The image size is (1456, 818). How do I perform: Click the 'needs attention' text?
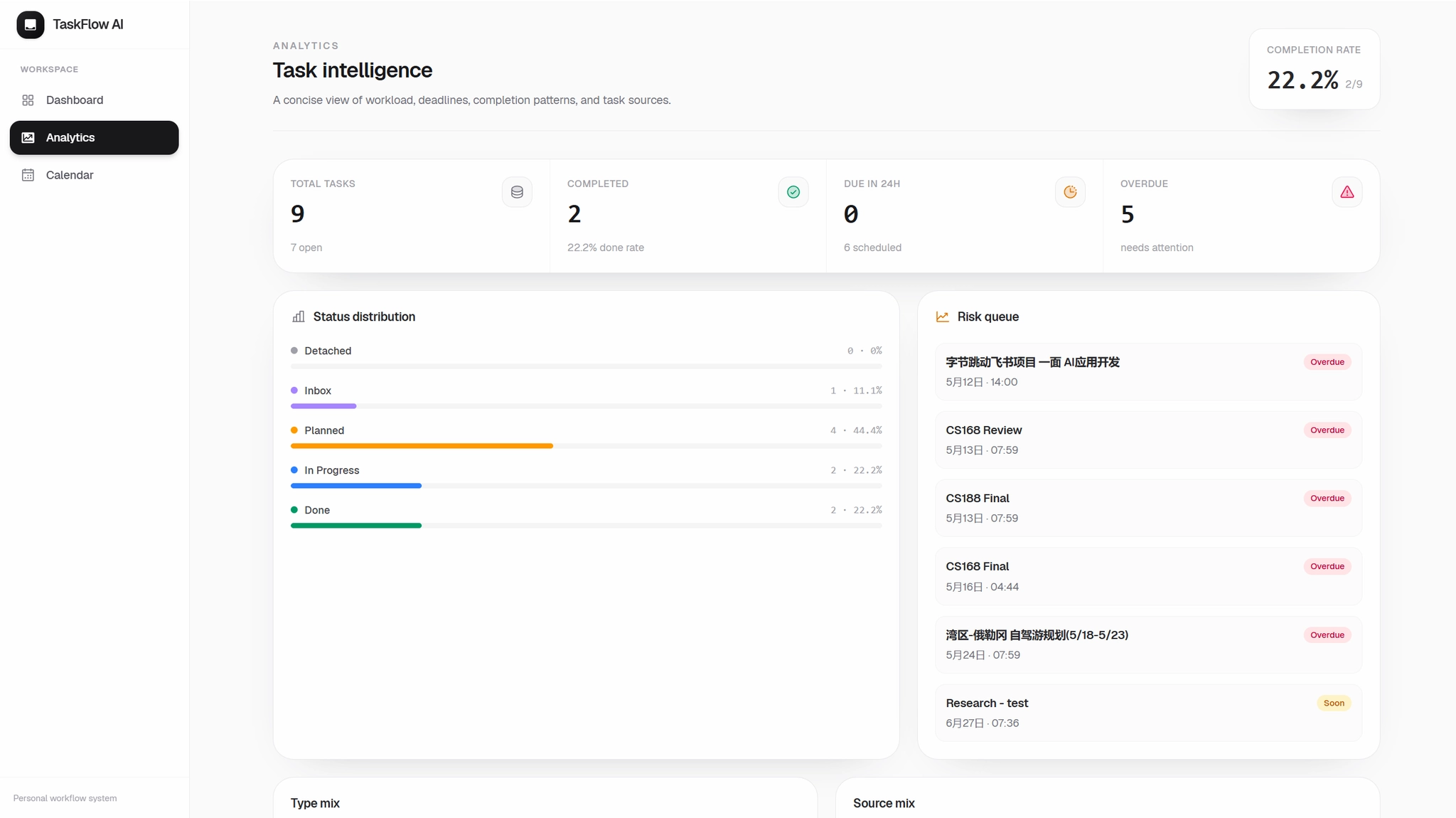point(1157,248)
